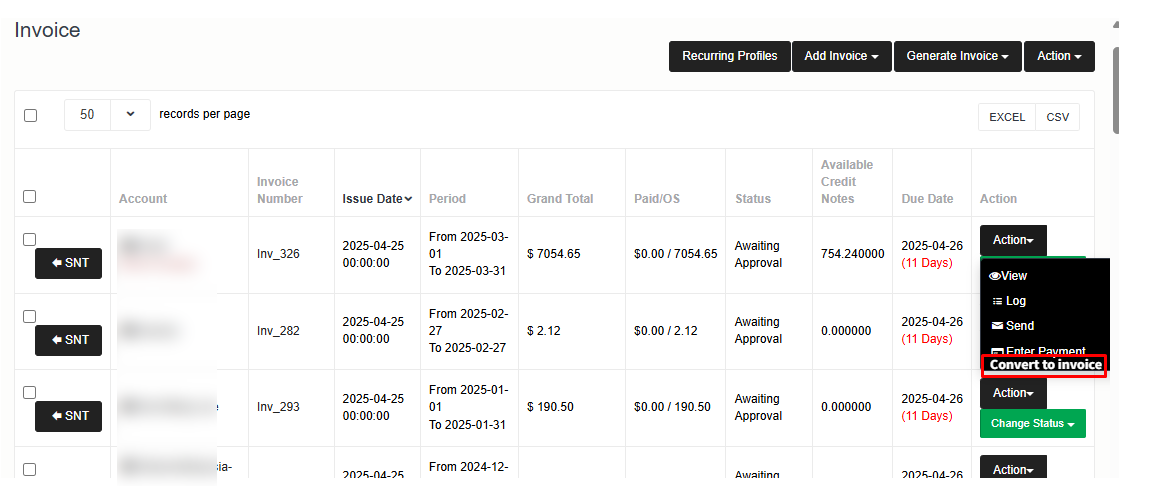Expand the Add Invoice dropdown
The image size is (1167, 500).
pyautogui.click(x=841, y=56)
